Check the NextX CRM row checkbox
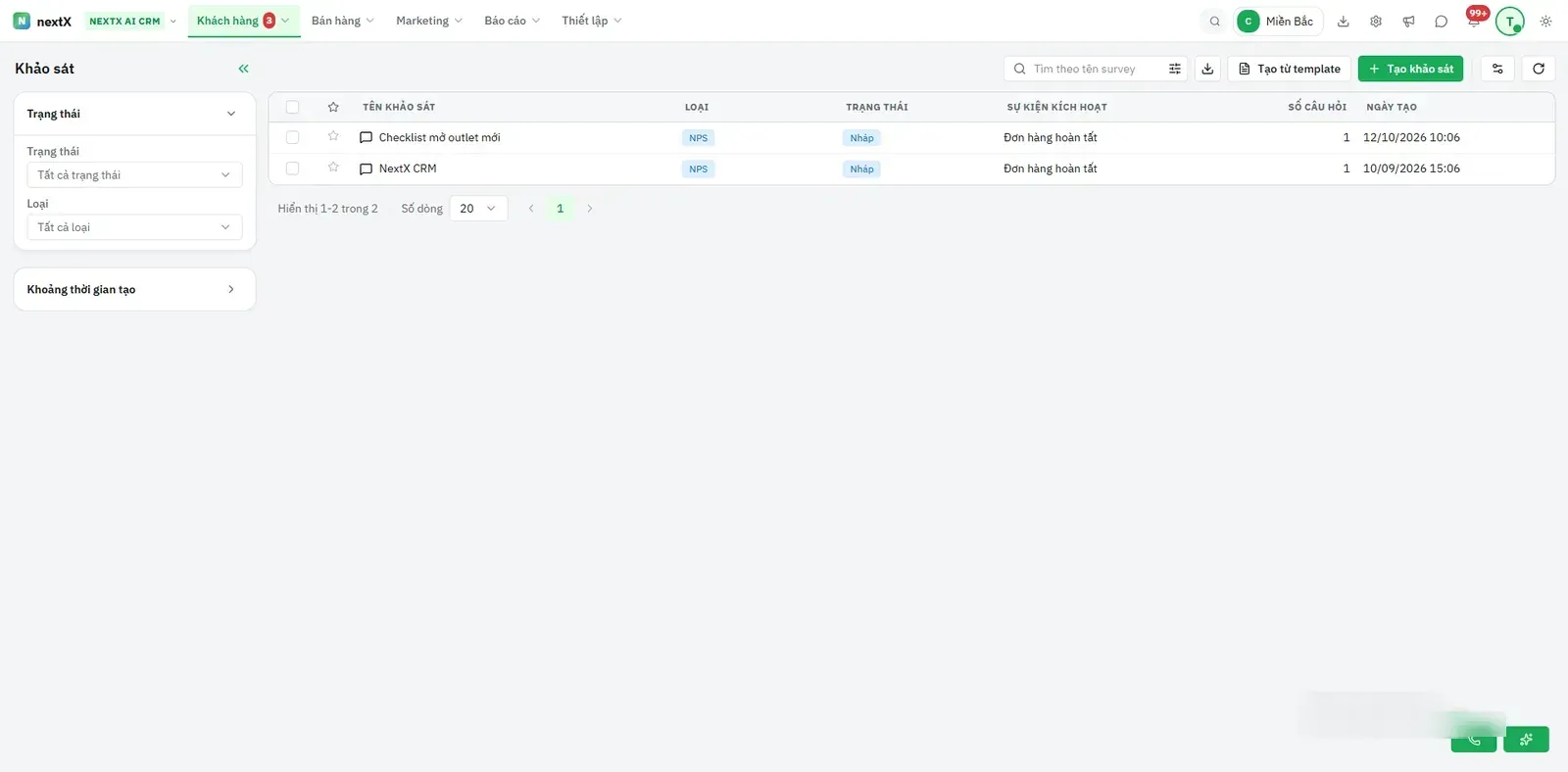 pos(292,169)
